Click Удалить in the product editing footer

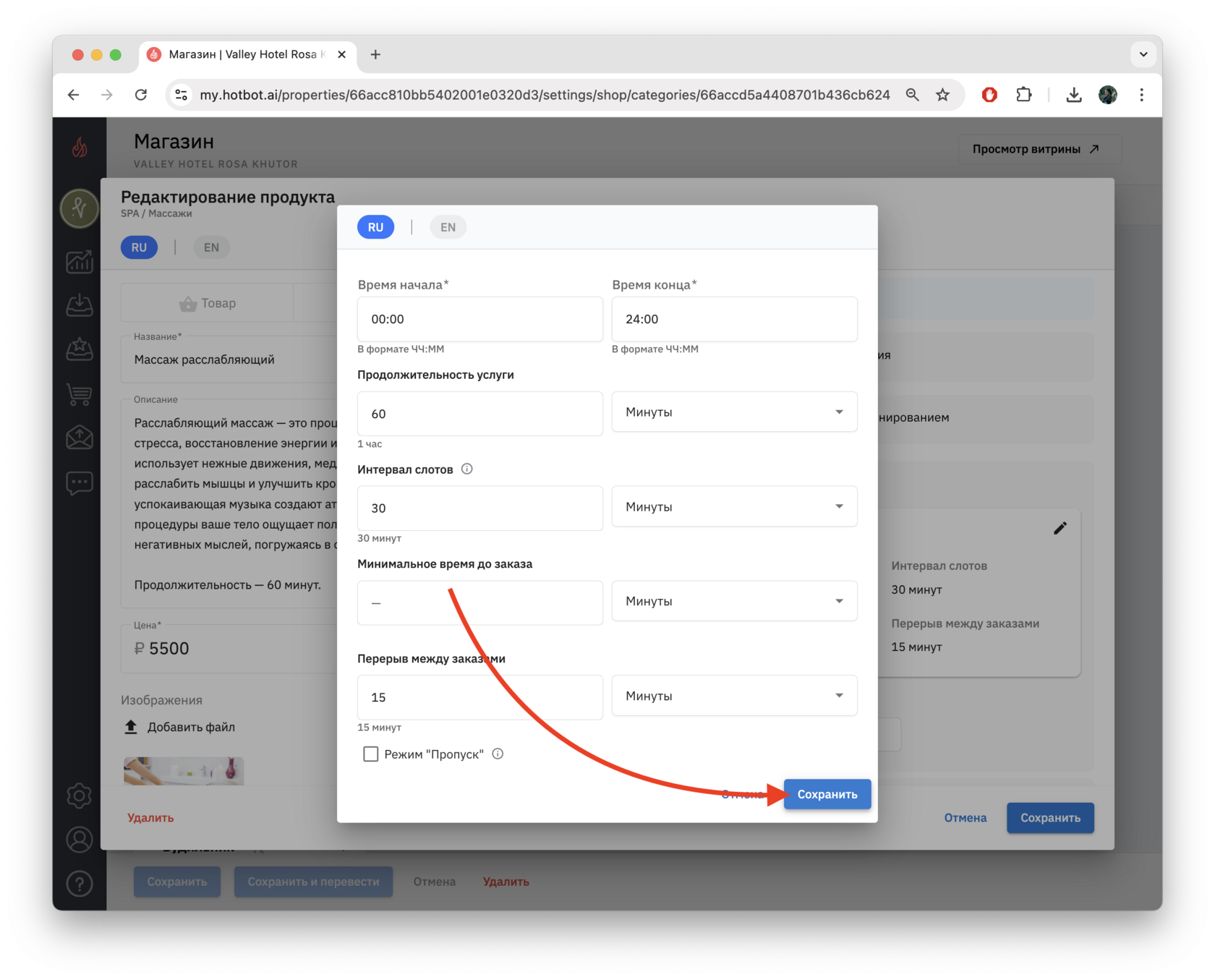coord(150,818)
